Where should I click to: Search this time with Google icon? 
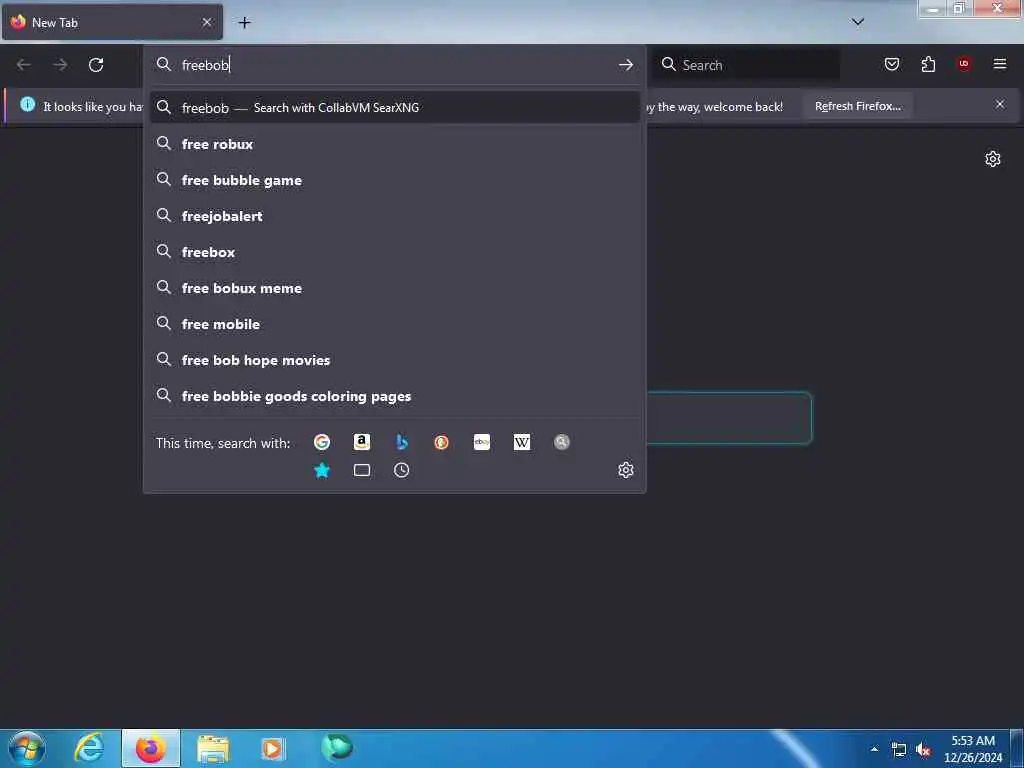(x=322, y=442)
